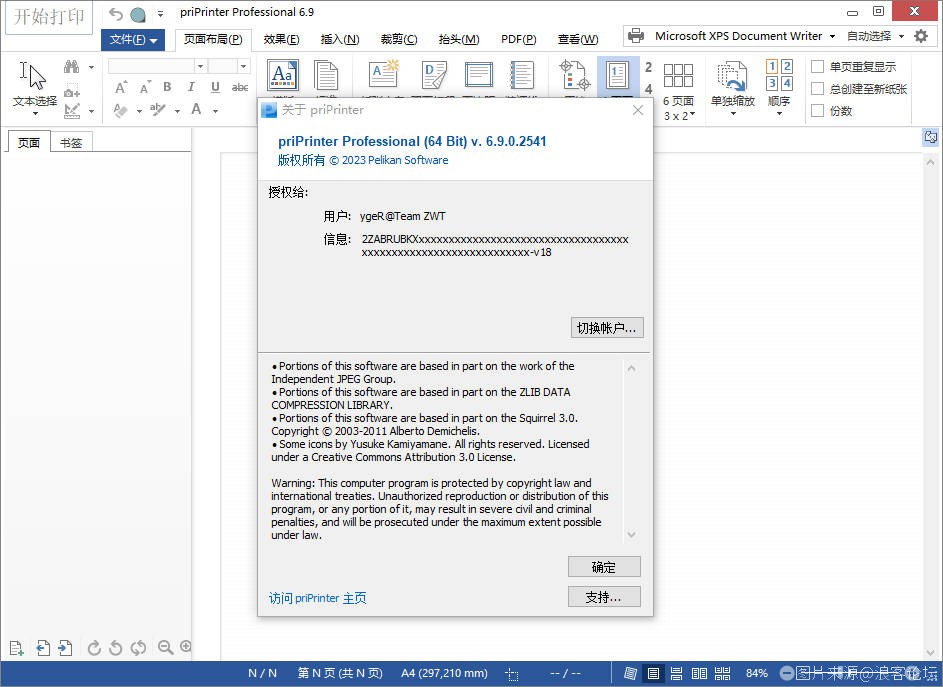Click the Aa theme icon in ribbon
943x687 pixels.
283,76
